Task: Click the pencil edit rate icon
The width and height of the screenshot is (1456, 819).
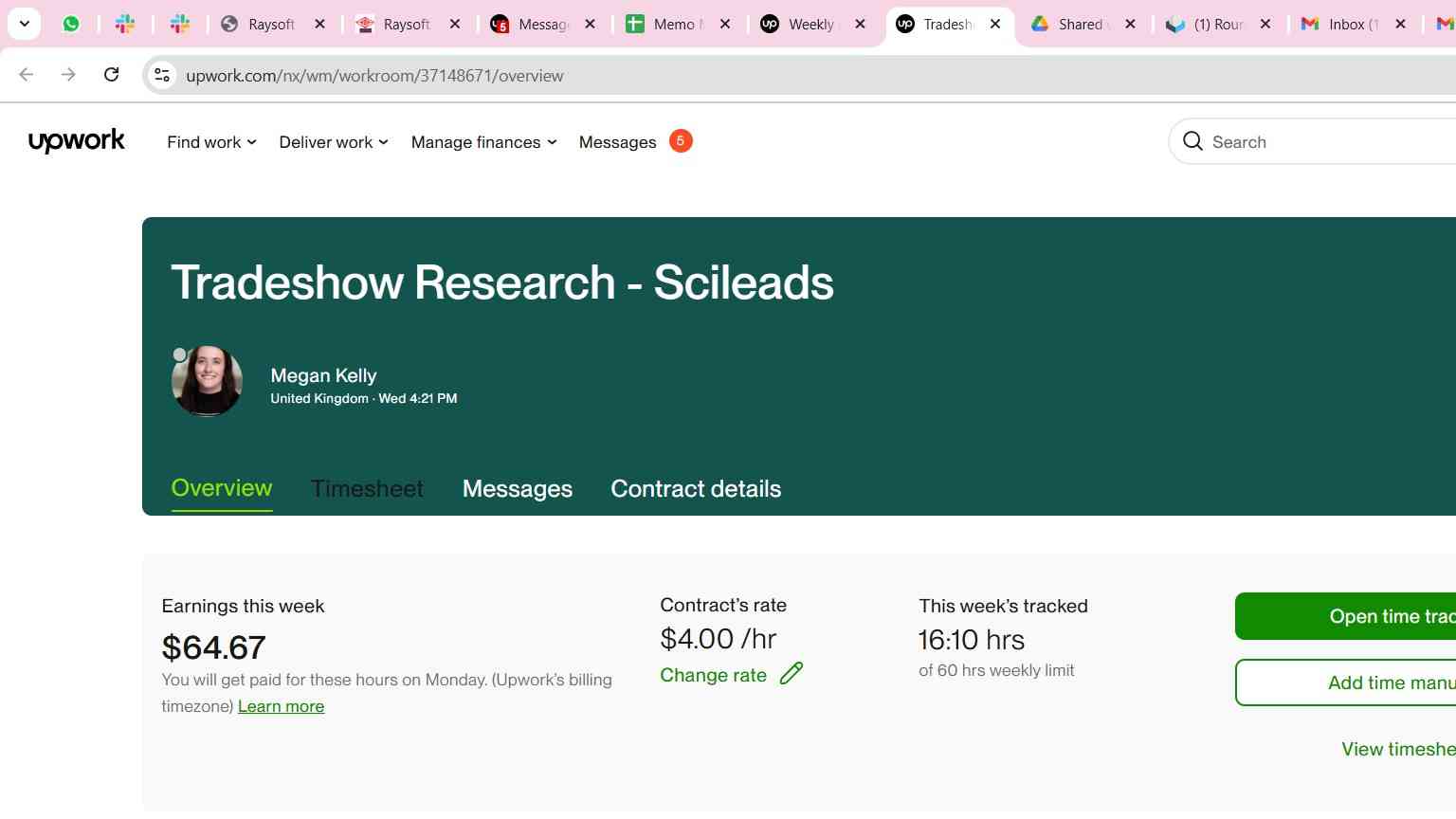Action: tap(792, 673)
